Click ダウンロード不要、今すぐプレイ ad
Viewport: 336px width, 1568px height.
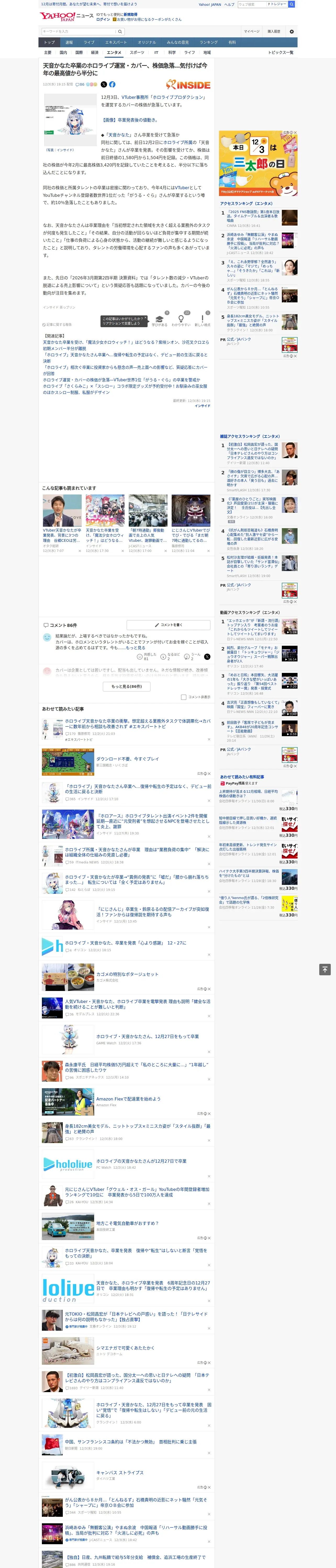coord(127,759)
